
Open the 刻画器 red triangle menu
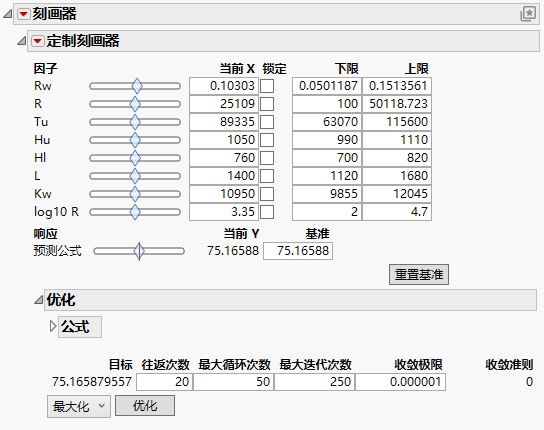pyautogui.click(x=24, y=14)
